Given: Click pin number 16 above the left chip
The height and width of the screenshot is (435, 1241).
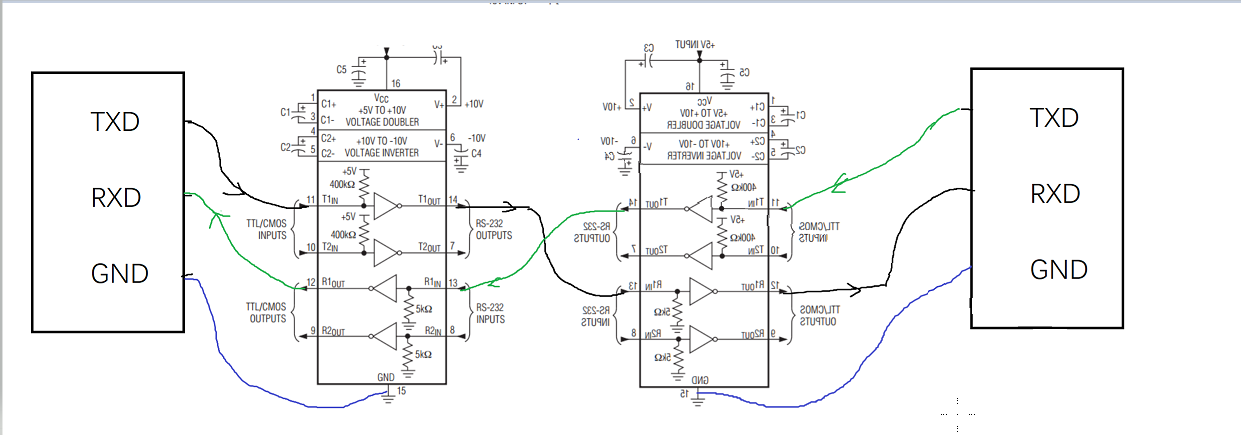Looking at the screenshot, I should pyautogui.click(x=396, y=83).
